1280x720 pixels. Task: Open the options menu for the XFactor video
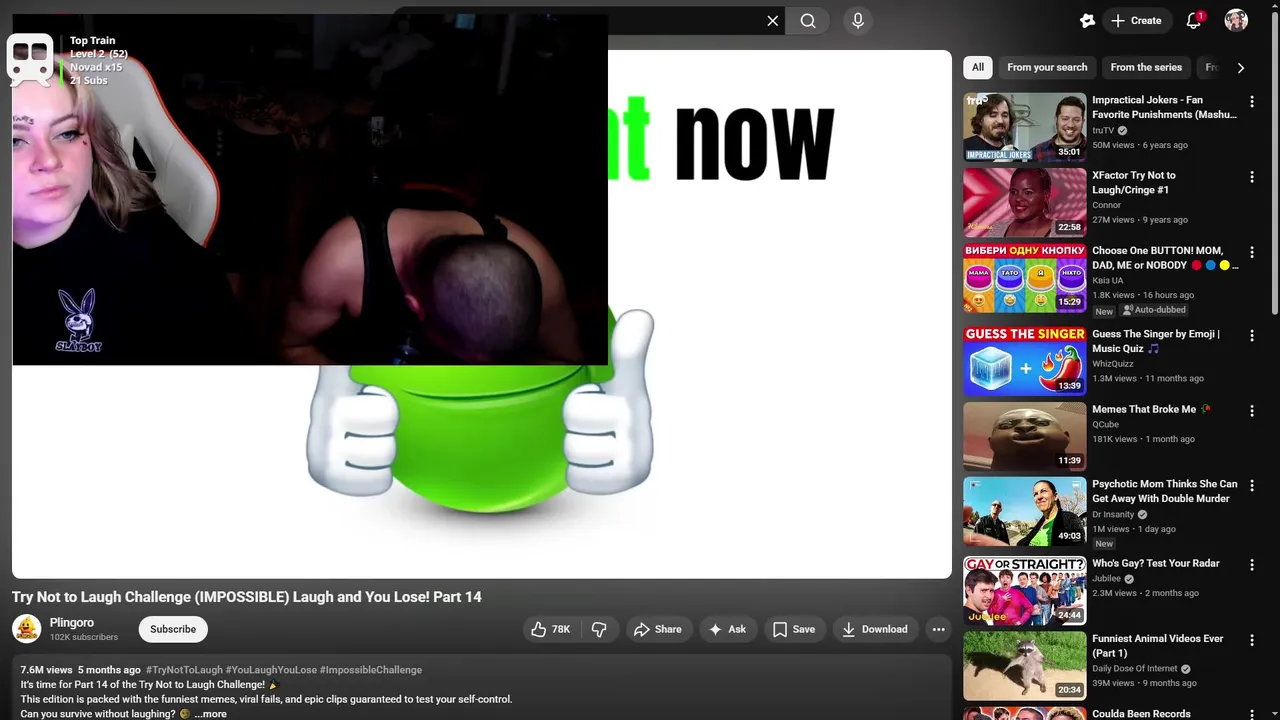[x=1251, y=177]
